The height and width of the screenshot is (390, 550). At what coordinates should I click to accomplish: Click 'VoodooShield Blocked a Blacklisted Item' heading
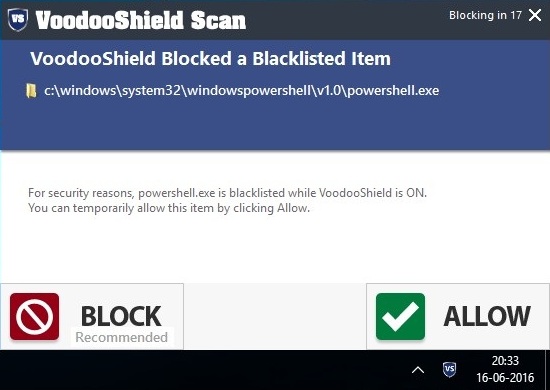point(210,58)
